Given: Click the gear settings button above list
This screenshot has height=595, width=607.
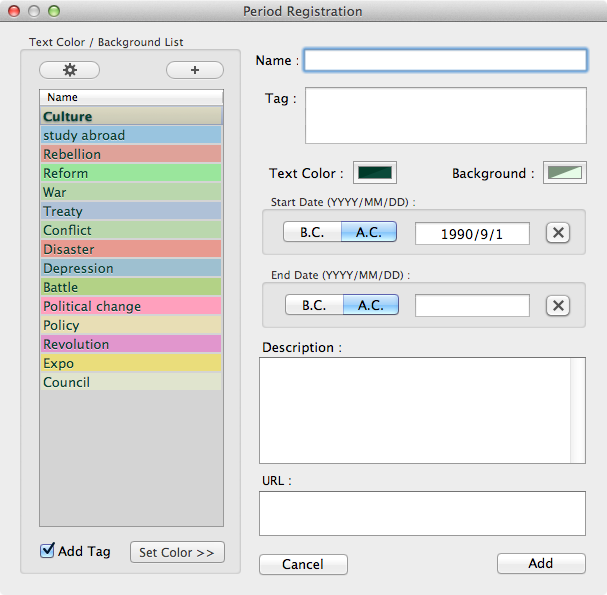Looking at the screenshot, I should [x=69, y=70].
